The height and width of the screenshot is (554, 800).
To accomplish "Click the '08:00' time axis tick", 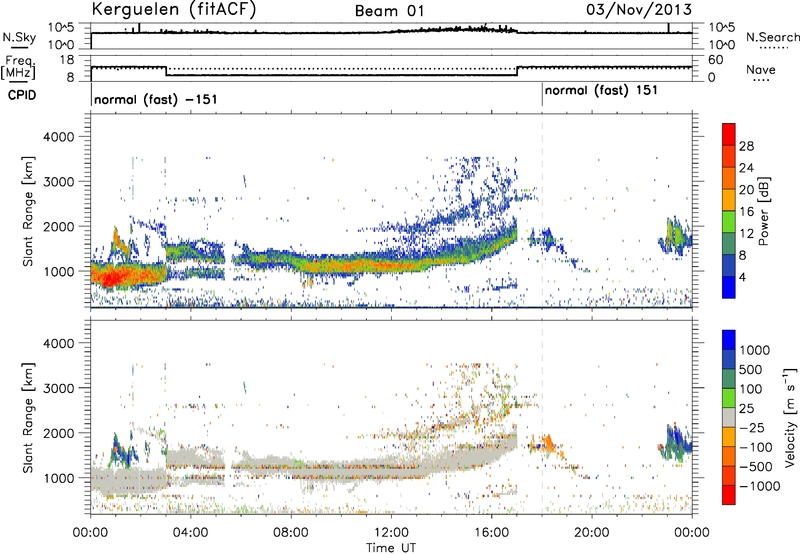I will [x=291, y=533].
